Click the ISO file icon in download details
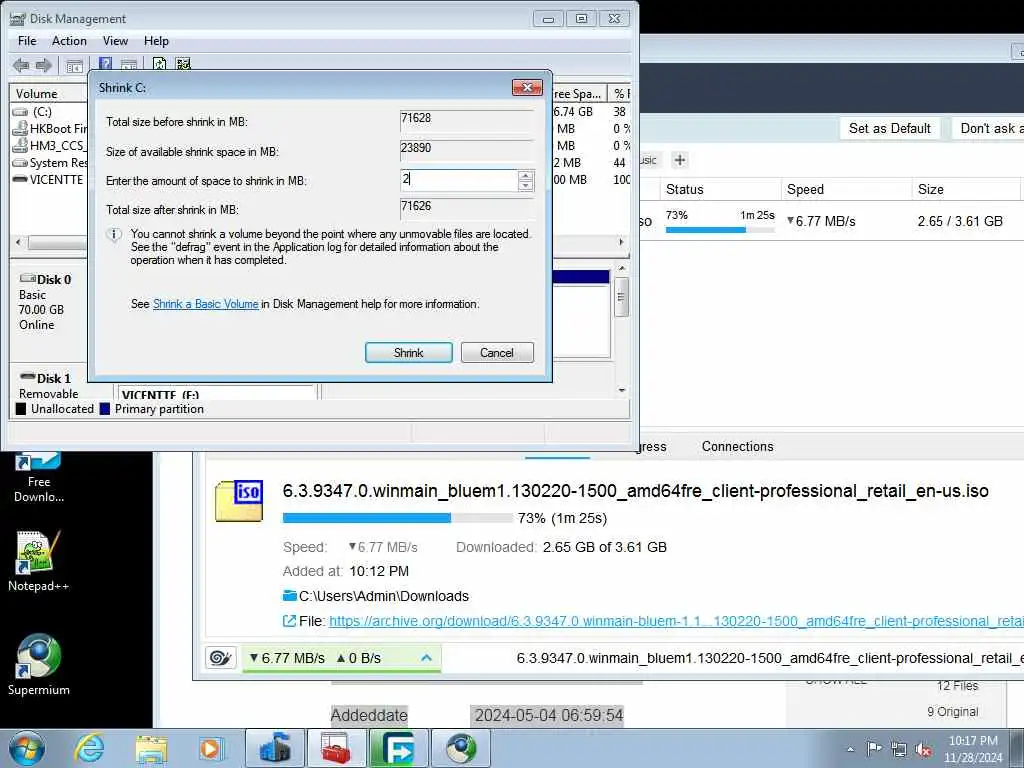This screenshot has height=768, width=1024. (x=239, y=500)
